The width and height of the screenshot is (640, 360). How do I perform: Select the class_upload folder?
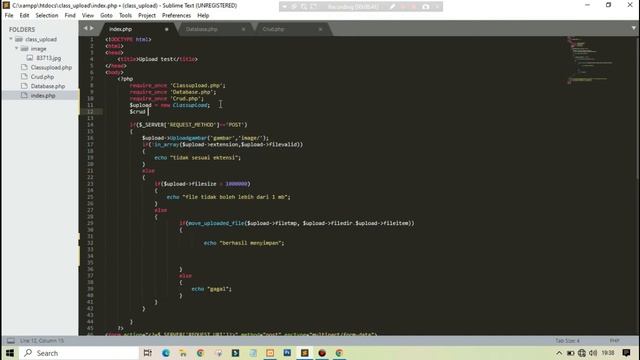(41, 40)
